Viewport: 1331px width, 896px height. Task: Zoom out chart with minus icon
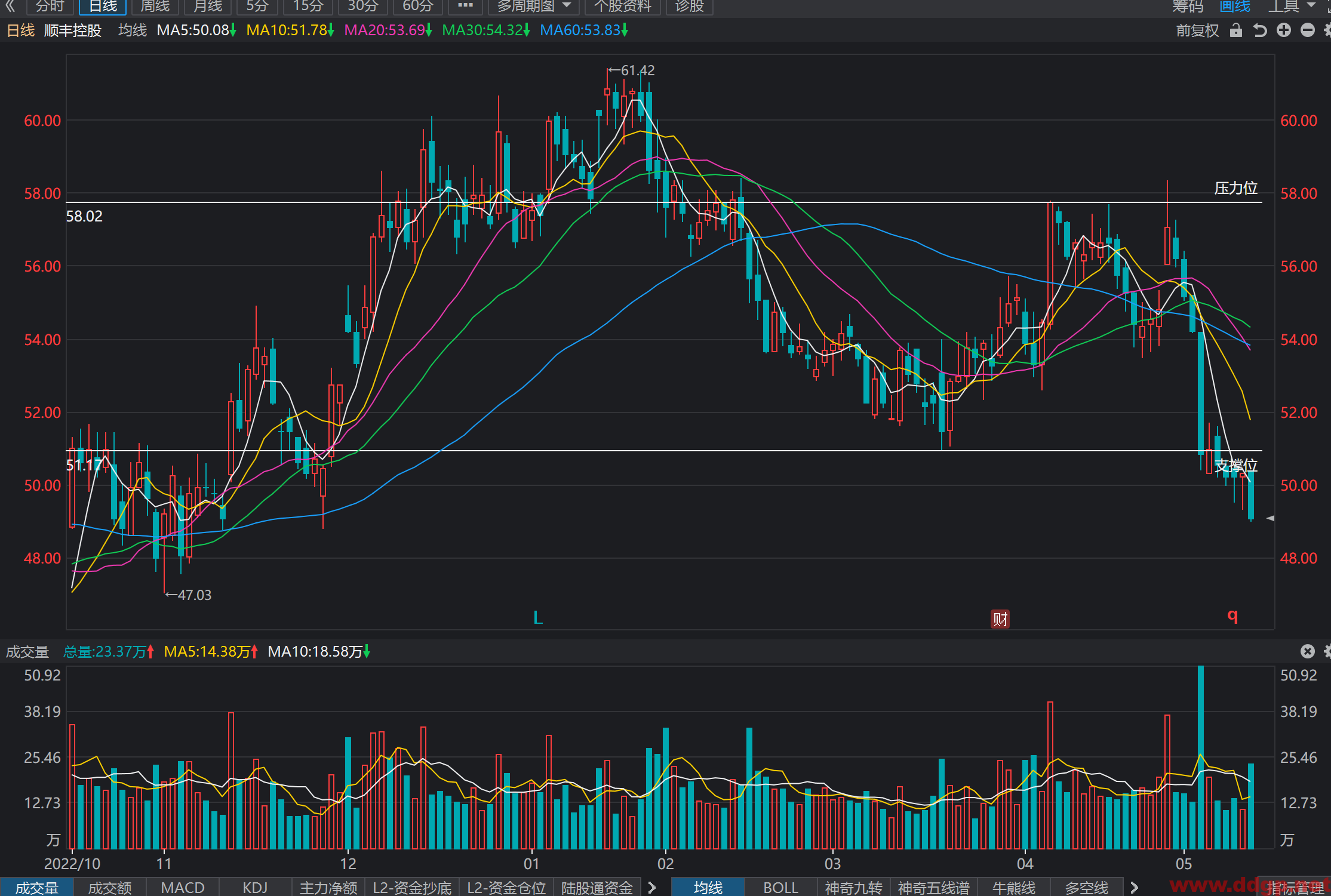pyautogui.click(x=1308, y=30)
